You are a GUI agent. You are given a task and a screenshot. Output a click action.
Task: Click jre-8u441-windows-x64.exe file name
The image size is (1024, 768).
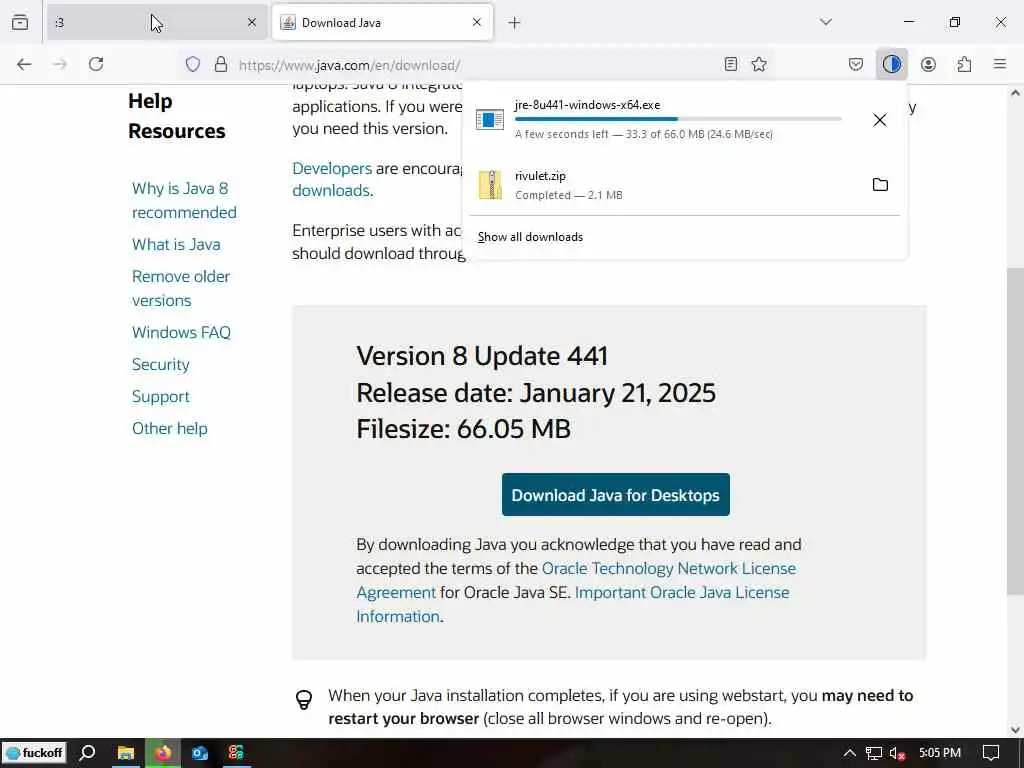[x=587, y=104]
